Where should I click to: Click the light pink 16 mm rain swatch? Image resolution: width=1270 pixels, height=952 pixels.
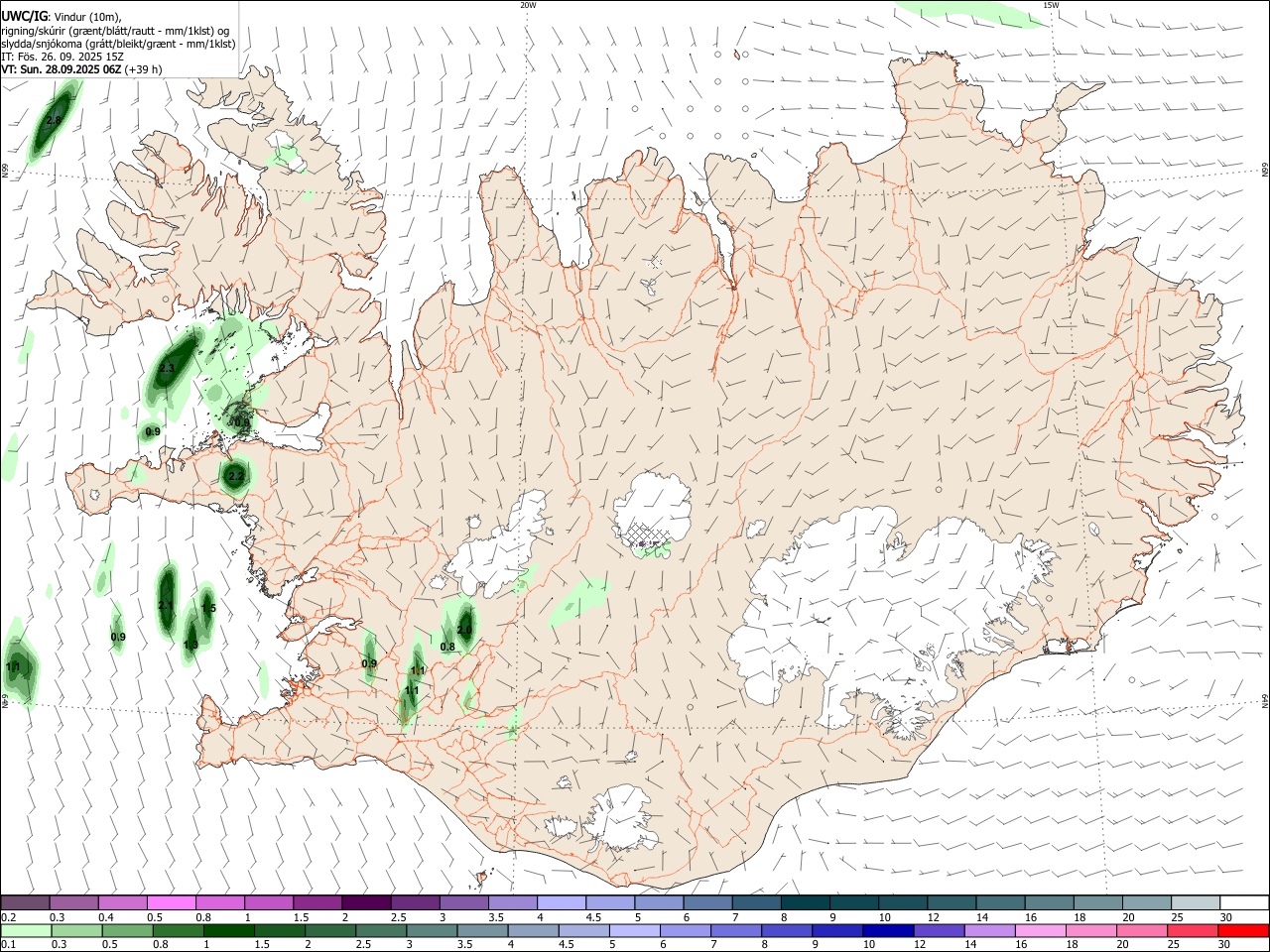pos(1041,930)
